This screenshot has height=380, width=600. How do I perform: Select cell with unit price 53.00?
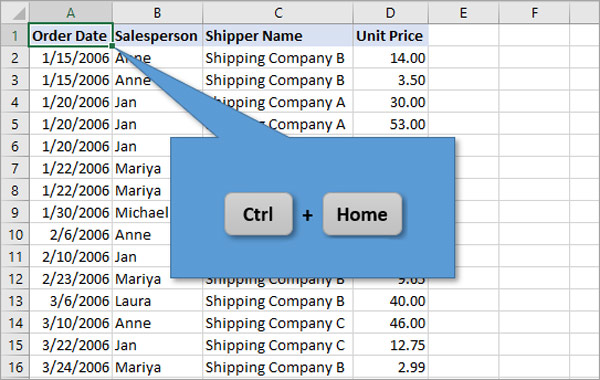[391, 124]
